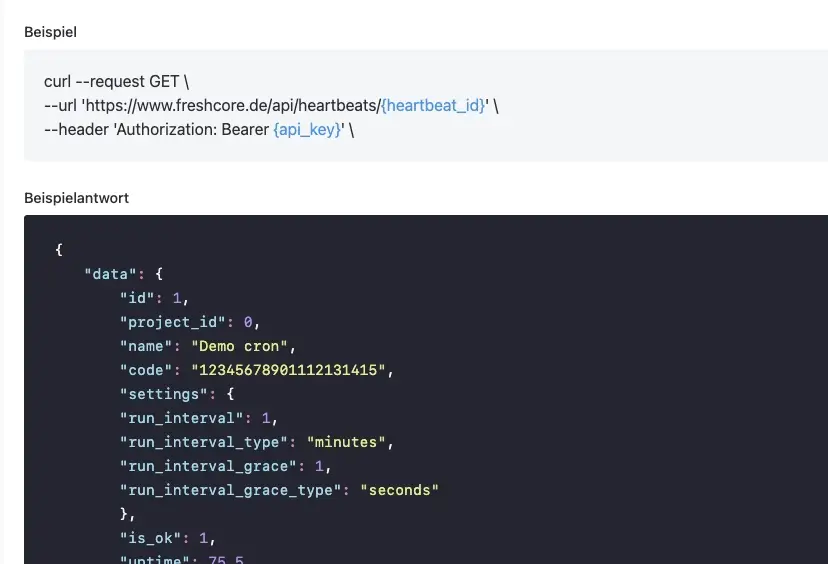Click the opening "{" brace of the JSON

pyautogui.click(x=59, y=250)
